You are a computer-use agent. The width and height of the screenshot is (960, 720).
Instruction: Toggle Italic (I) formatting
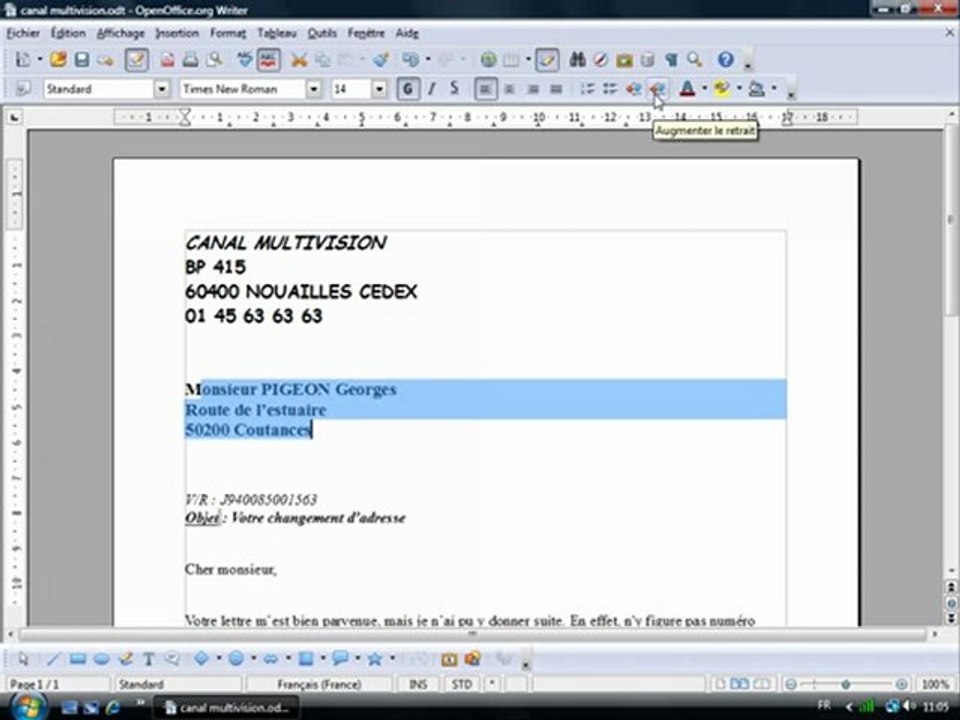[432, 89]
